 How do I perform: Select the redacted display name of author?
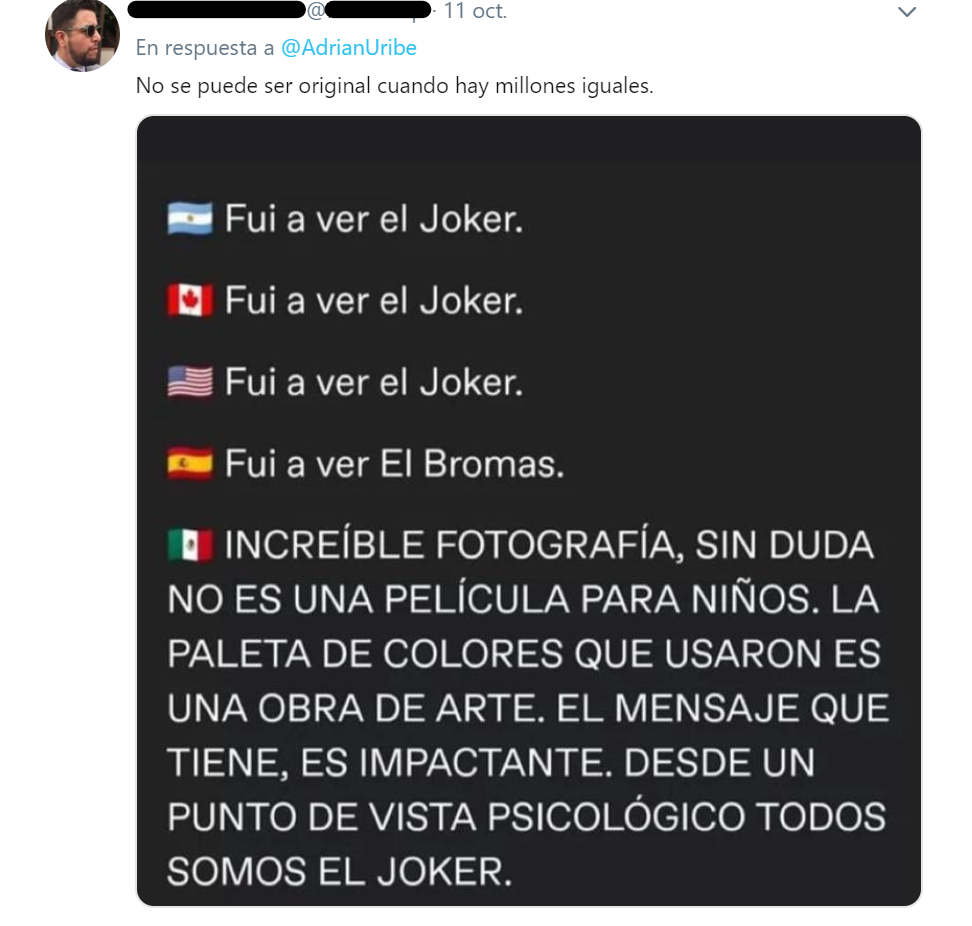(216, 10)
